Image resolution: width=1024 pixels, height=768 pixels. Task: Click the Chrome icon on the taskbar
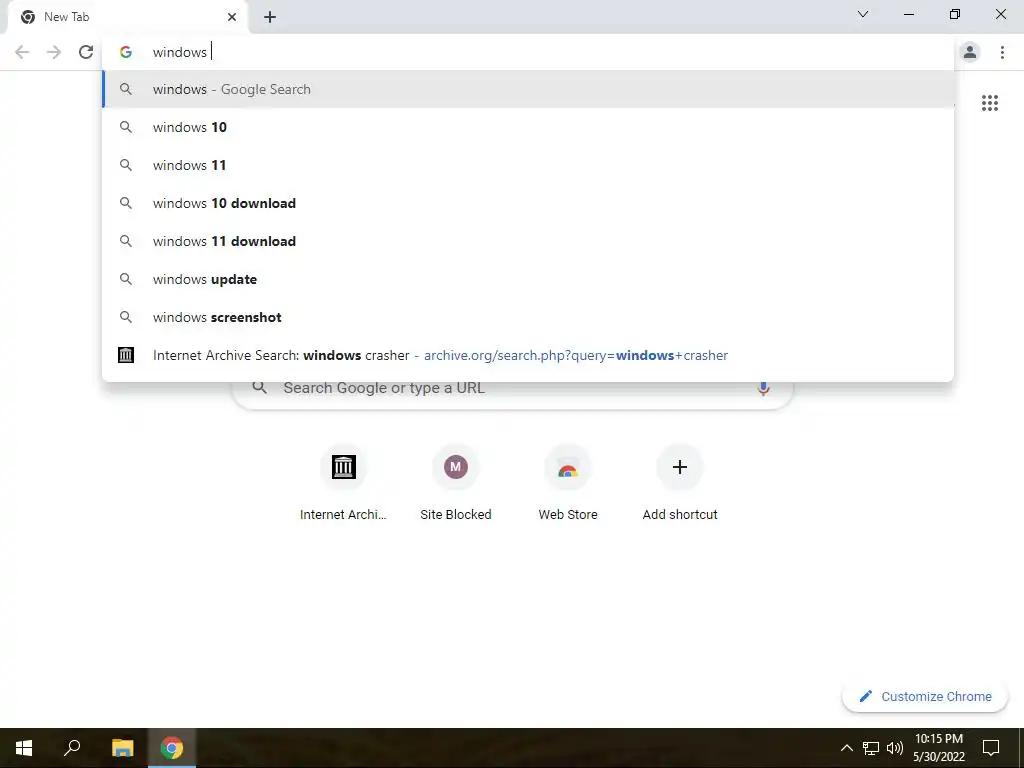tap(172, 748)
